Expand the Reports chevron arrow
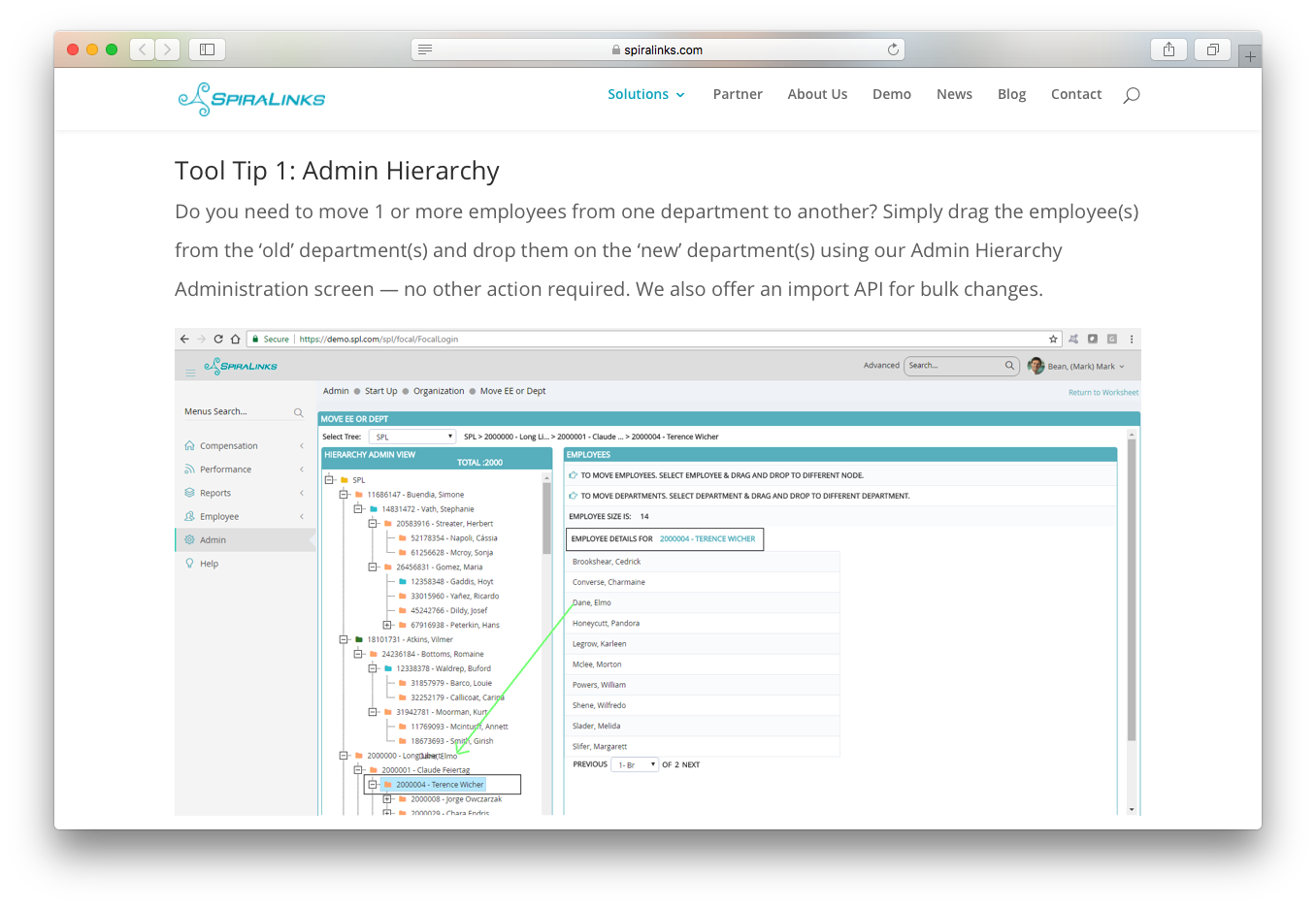The width and height of the screenshot is (1316, 907). point(302,493)
